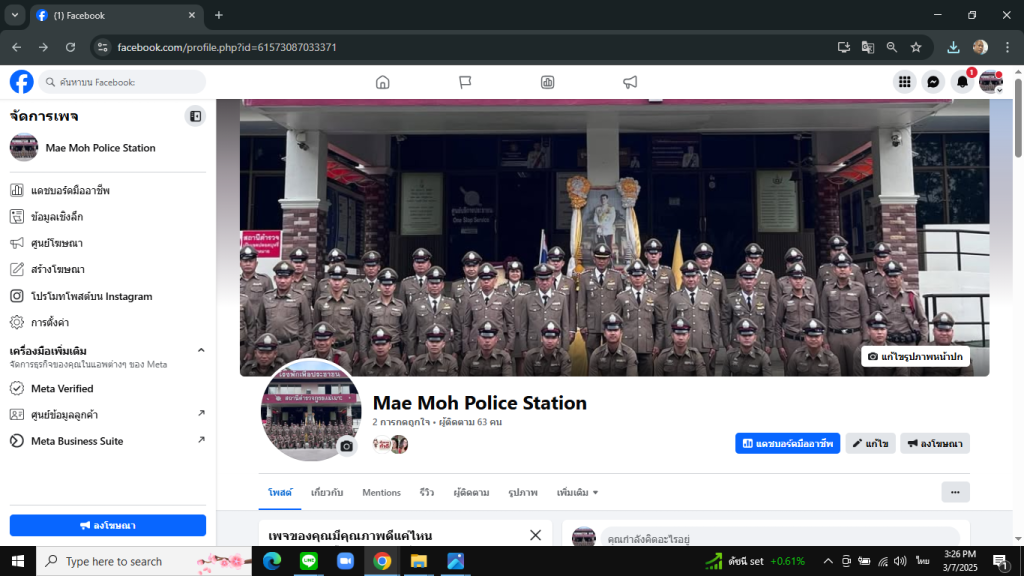Screen dimensions: 1024x576
Task: Open notifications bell
Action: pyautogui.click(x=962, y=82)
